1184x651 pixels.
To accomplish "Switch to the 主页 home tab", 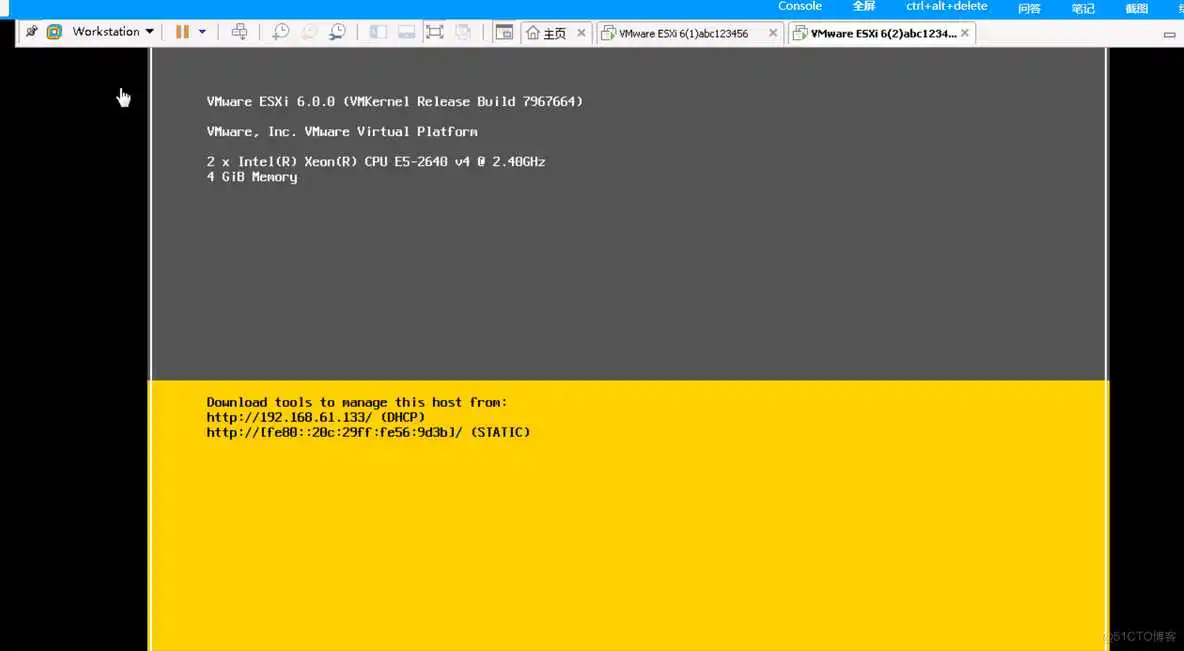I will point(547,33).
